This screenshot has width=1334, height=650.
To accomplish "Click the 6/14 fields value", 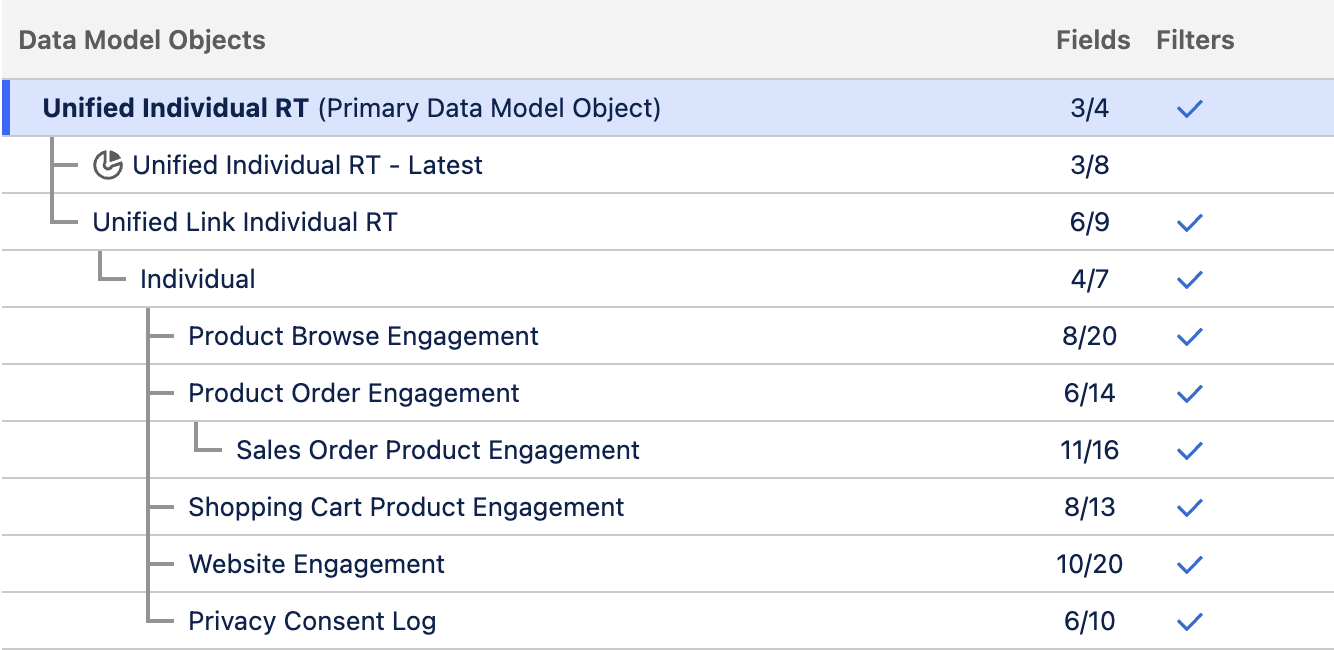I will coord(1090,393).
